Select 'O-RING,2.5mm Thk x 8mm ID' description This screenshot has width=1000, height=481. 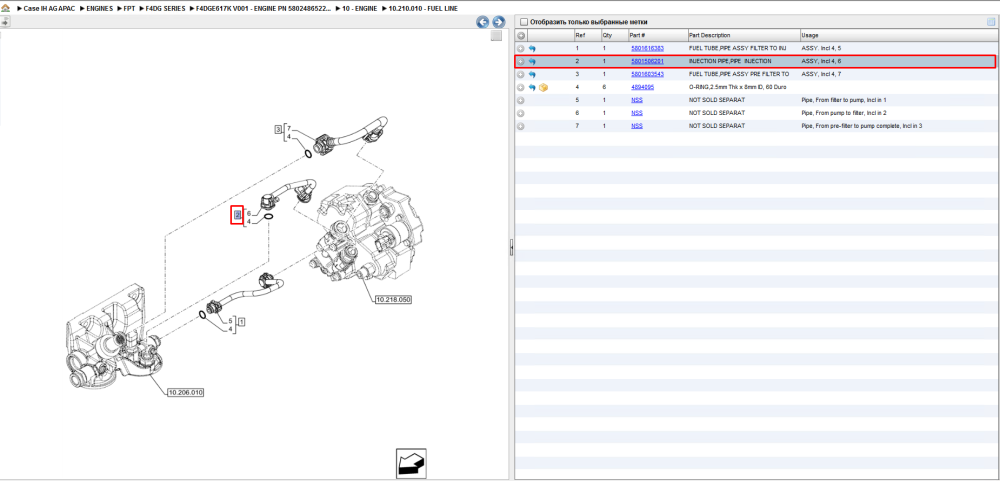pyautogui.click(x=738, y=87)
